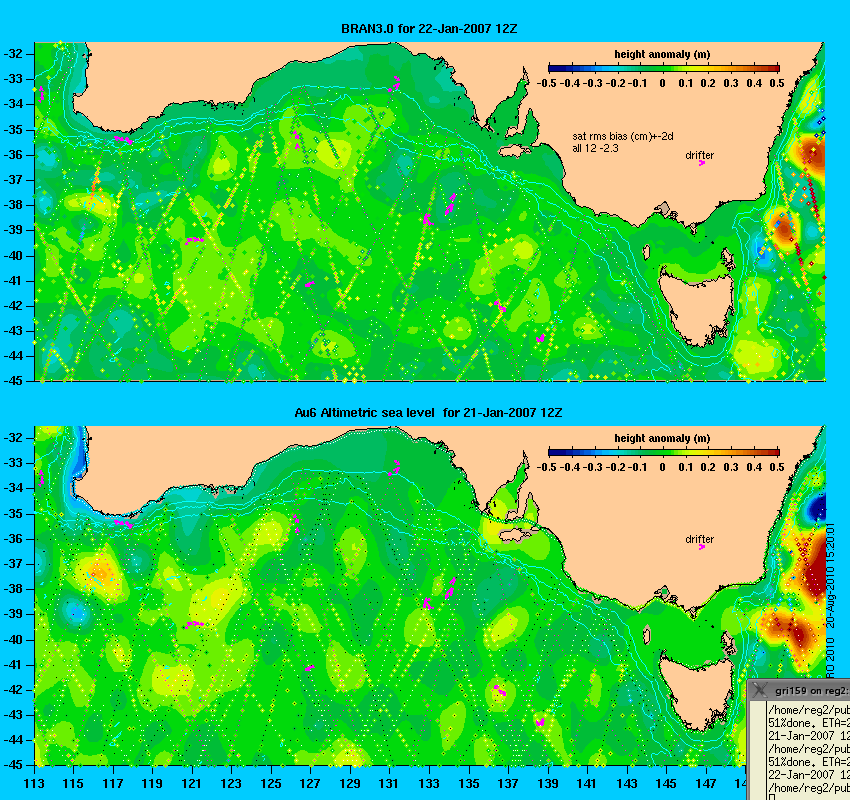This screenshot has height=800, width=850.
Task: Click the top panel's height anomaly color bar
Action: tap(664, 68)
